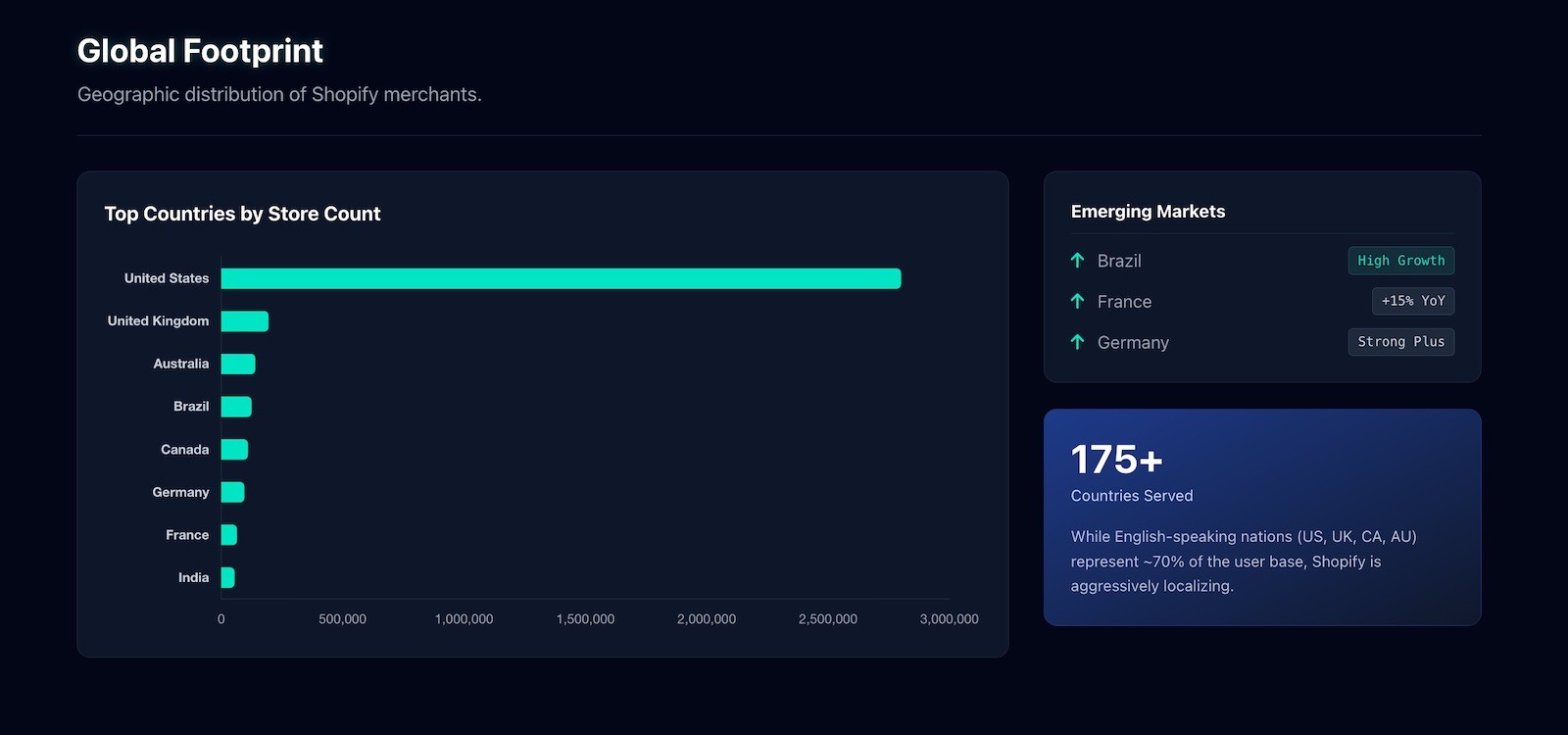Click the Brazil chart axis label

coord(191,407)
